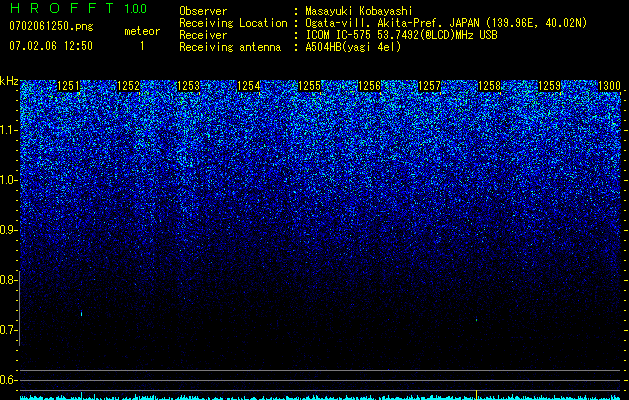Click antenna value A504HB(yagi 4el)

[x=353, y=47]
